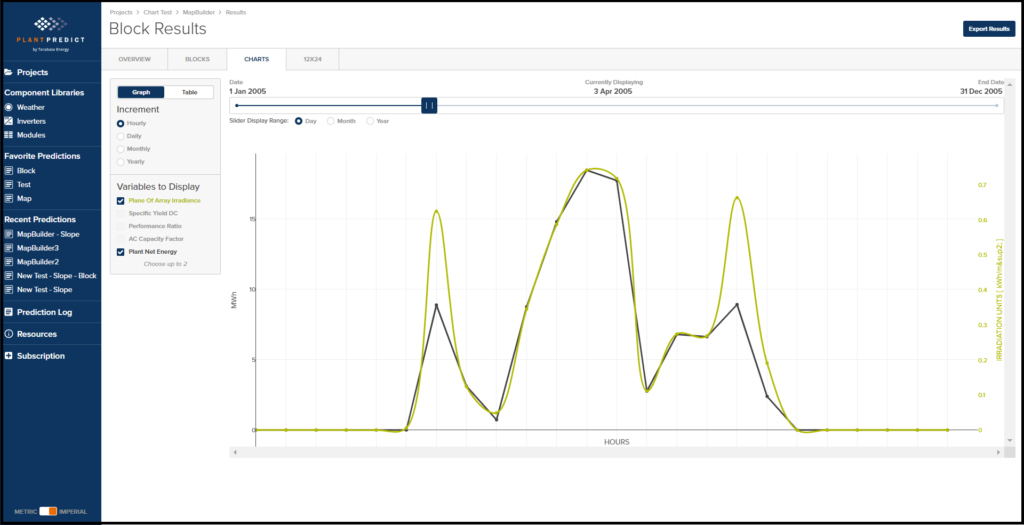1024x525 pixels.
Task: Select Daily increment
Action: (x=121, y=136)
